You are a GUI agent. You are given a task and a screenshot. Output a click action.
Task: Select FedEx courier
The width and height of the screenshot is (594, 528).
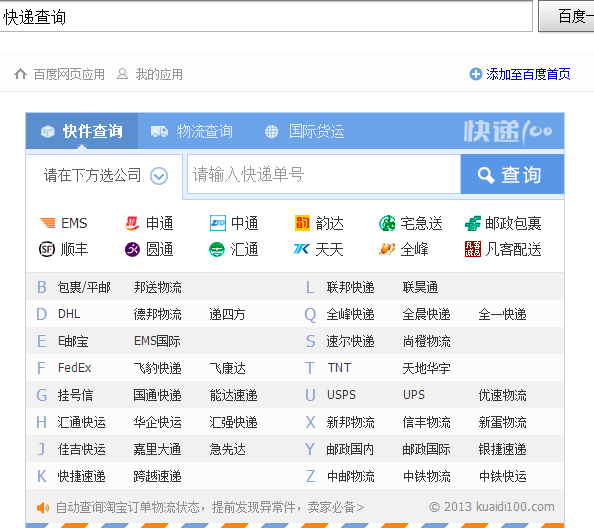click(x=75, y=368)
